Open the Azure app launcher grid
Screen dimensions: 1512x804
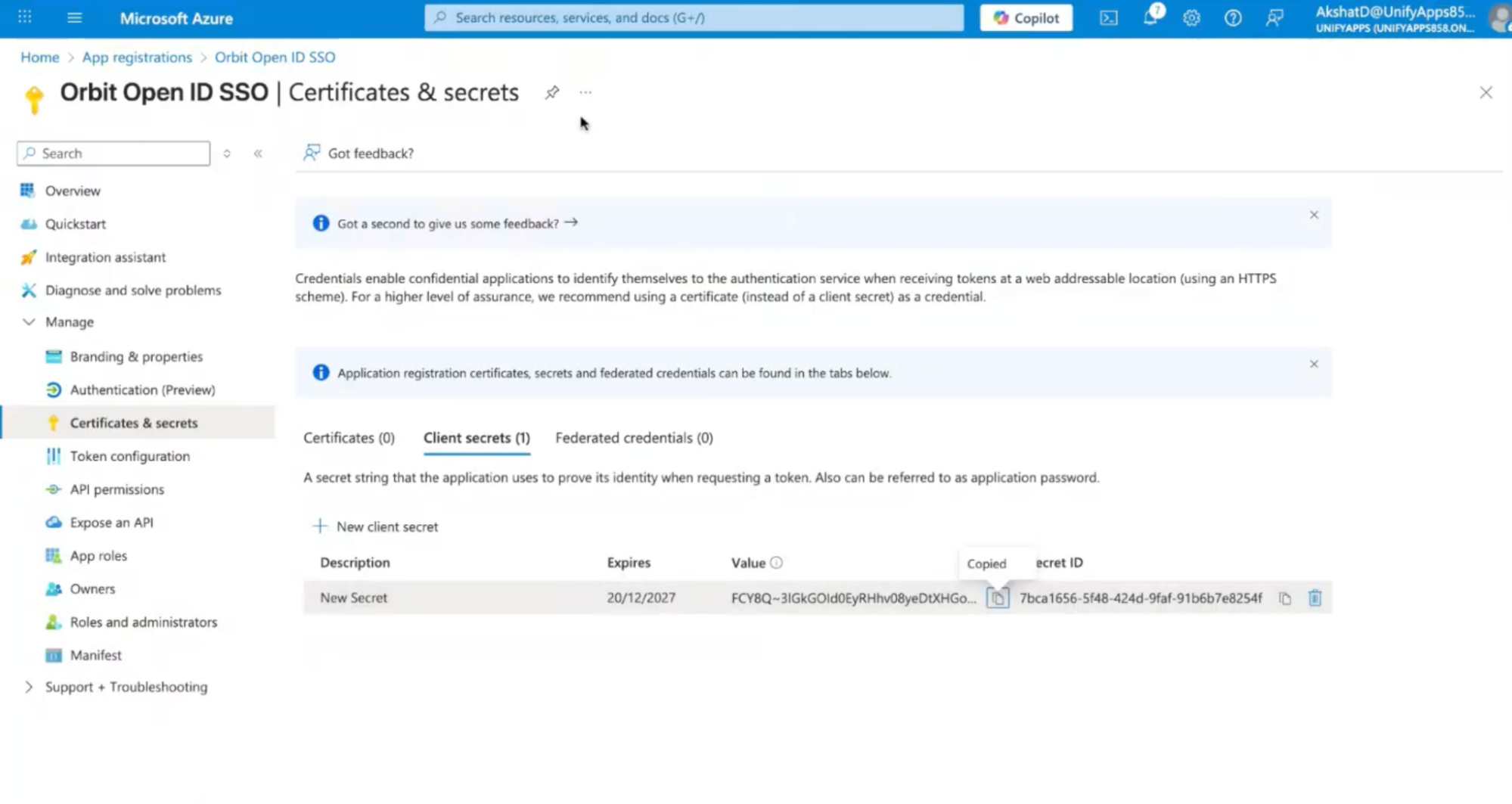click(24, 17)
